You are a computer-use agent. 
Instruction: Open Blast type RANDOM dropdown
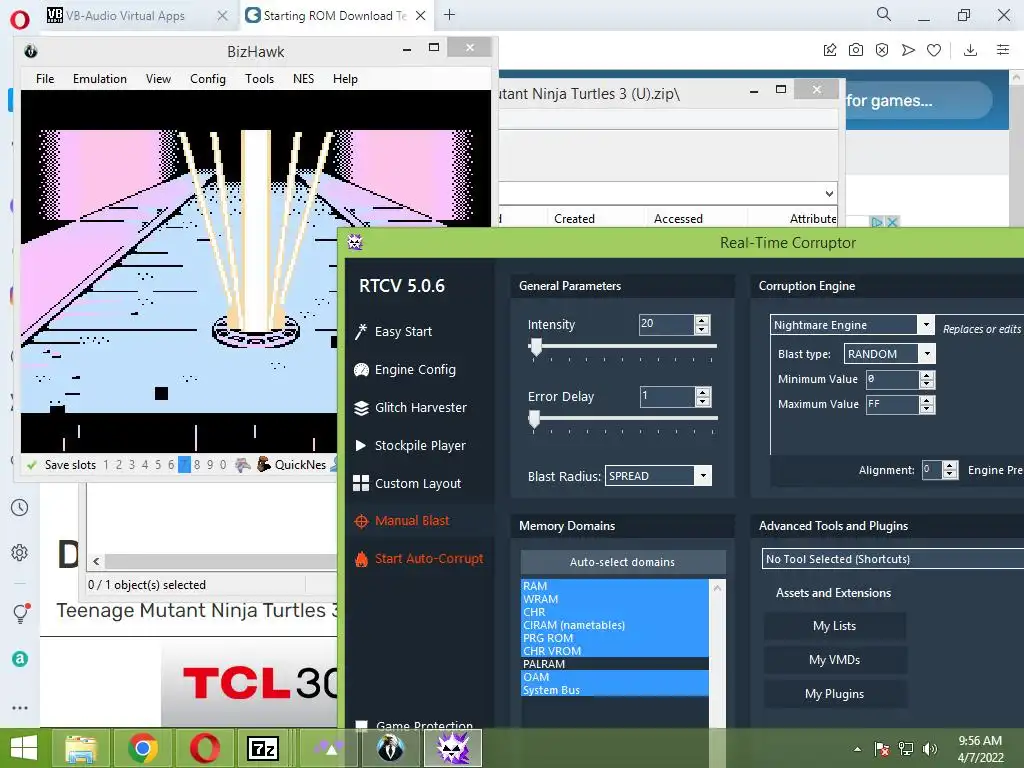point(927,354)
